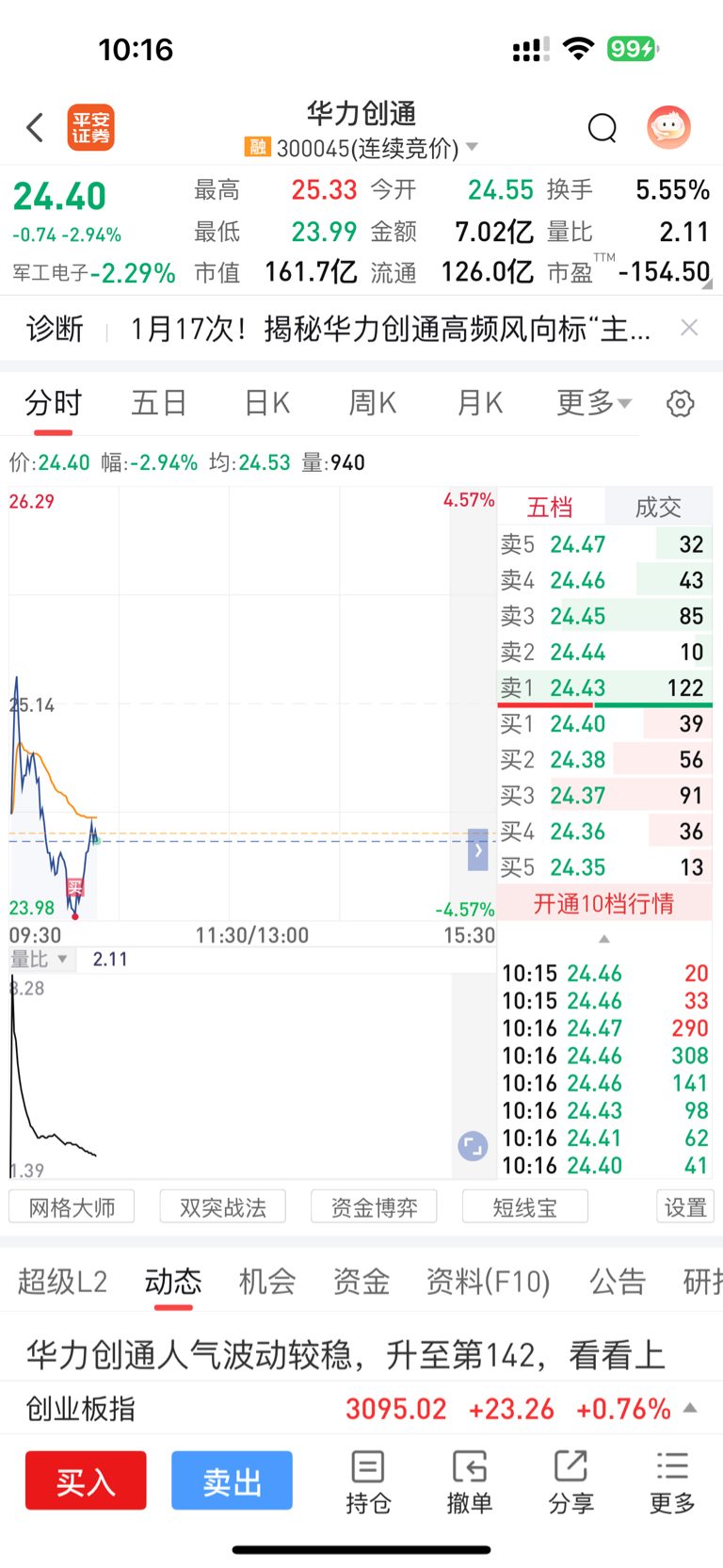Open 双突战法 tool
723x1568 pixels.
point(223,1207)
